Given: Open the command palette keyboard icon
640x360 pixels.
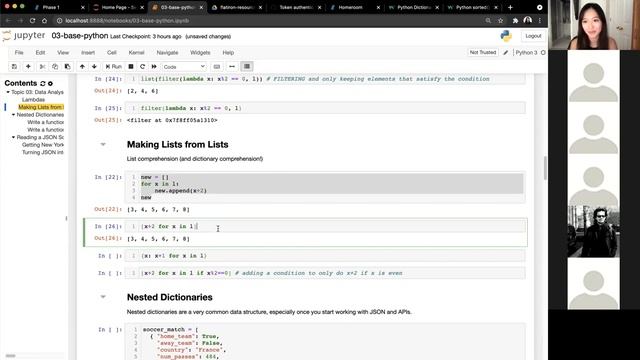Looking at the screenshot, I should [217, 67].
